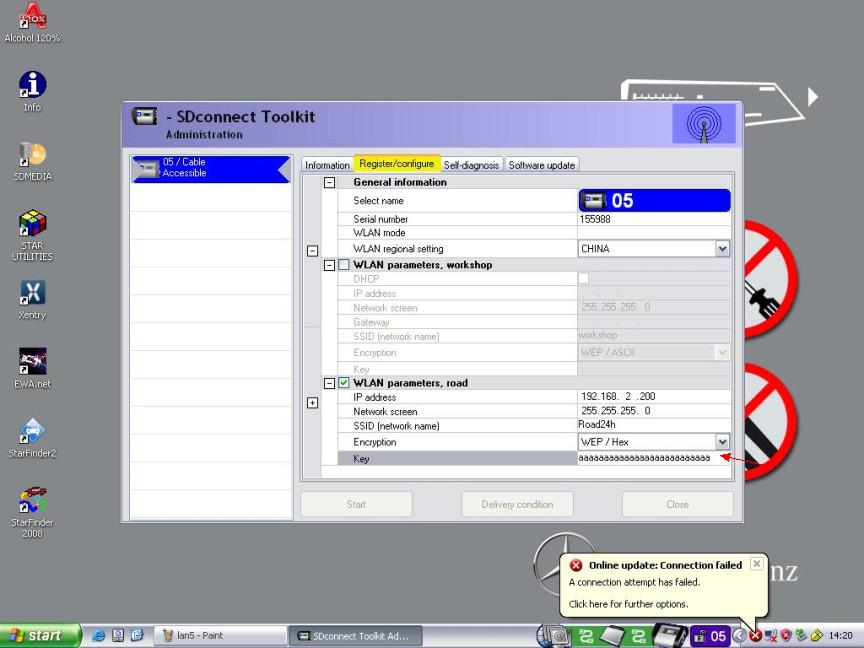
Task: Switch to the Information tab
Action: pyautogui.click(x=327, y=165)
